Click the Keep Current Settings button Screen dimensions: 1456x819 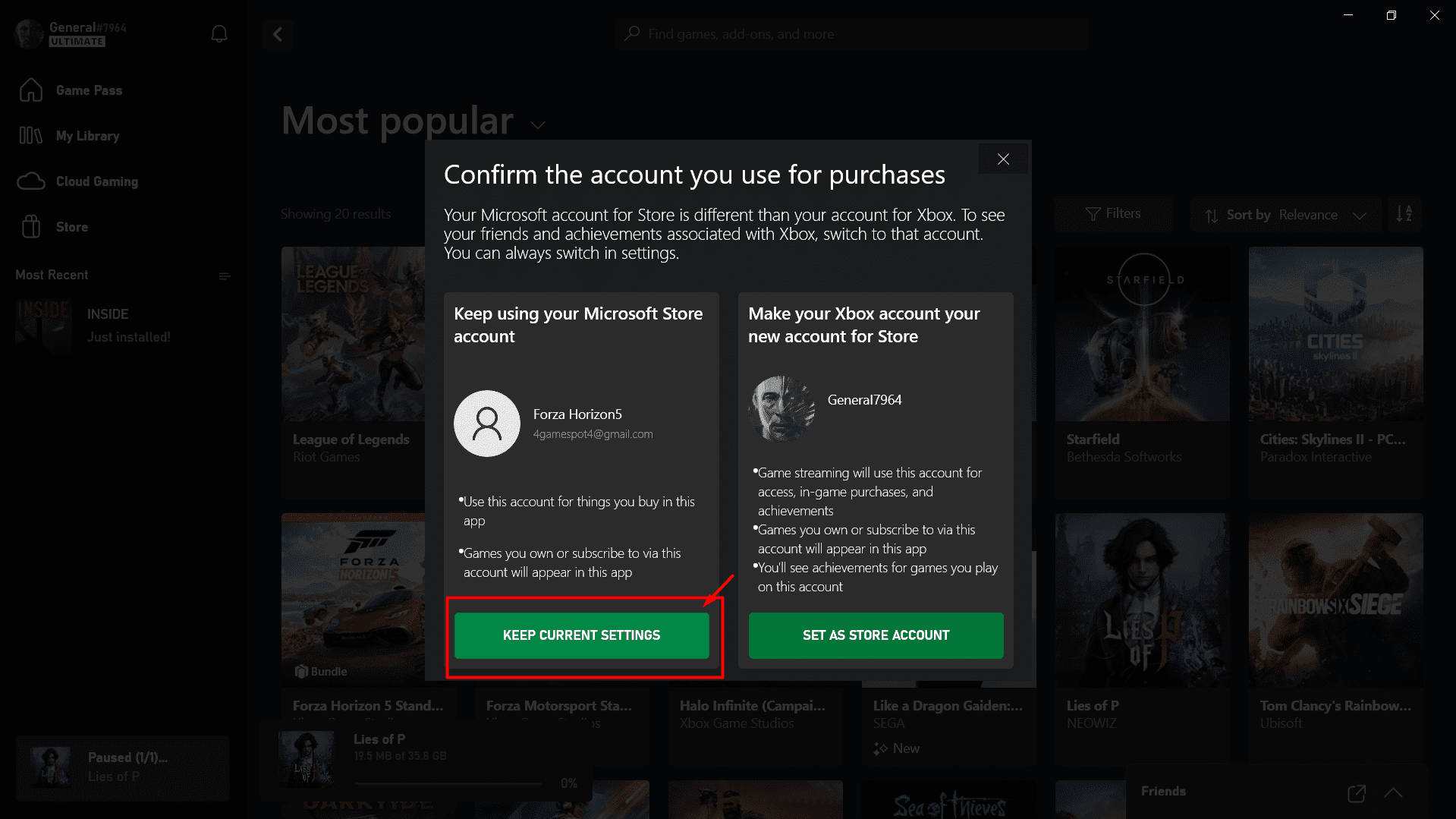(x=581, y=635)
